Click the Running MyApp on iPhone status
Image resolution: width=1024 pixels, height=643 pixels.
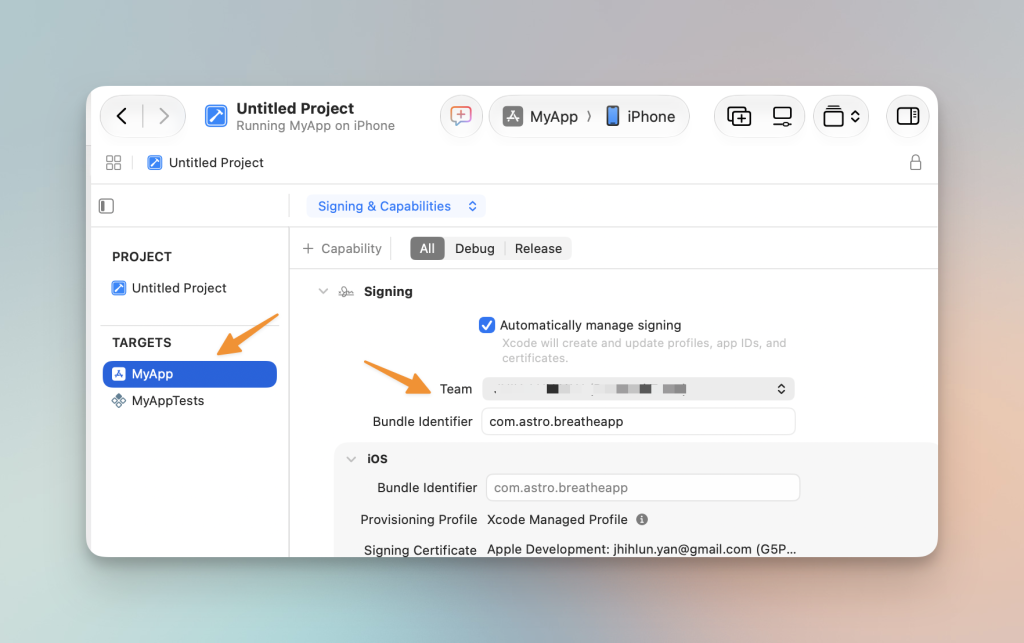point(315,126)
